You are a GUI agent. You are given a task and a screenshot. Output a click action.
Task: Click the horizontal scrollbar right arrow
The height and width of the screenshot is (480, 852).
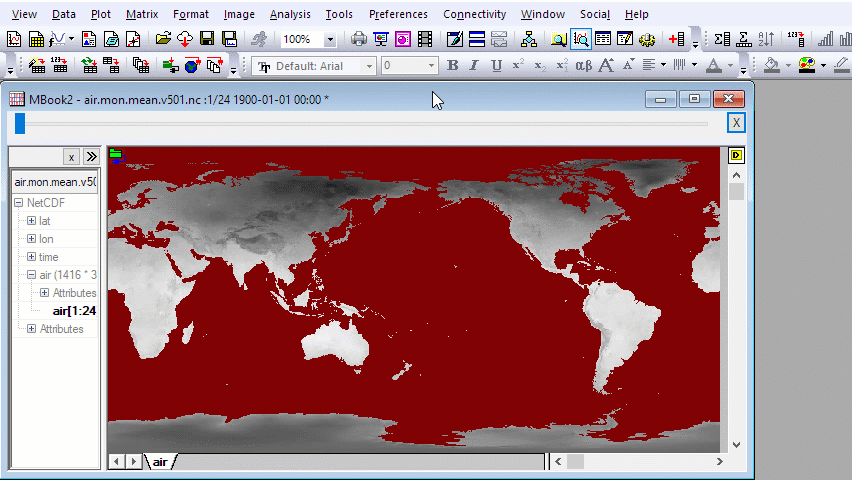coord(719,462)
